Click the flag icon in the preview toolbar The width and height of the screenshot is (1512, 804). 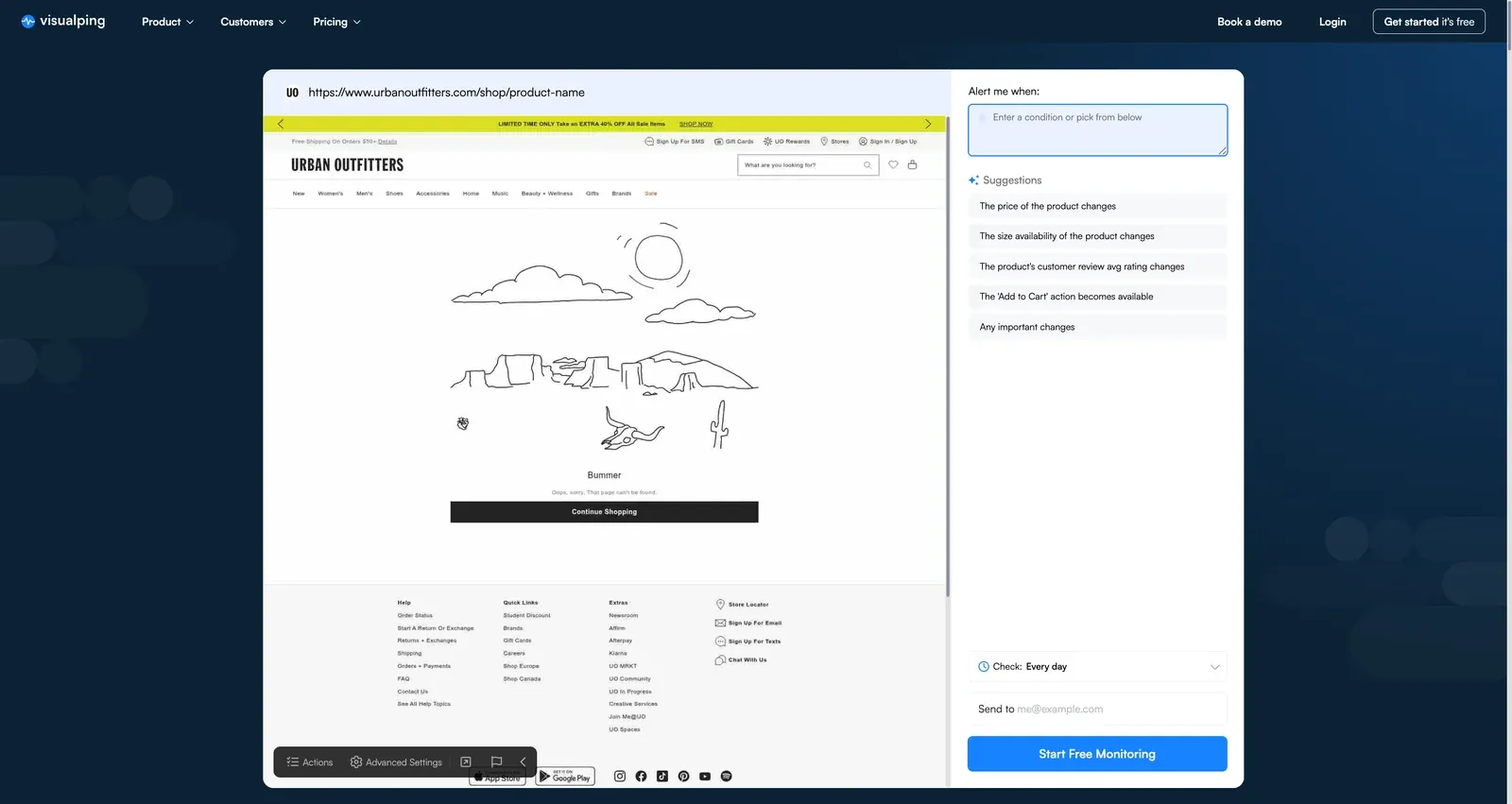(496, 762)
